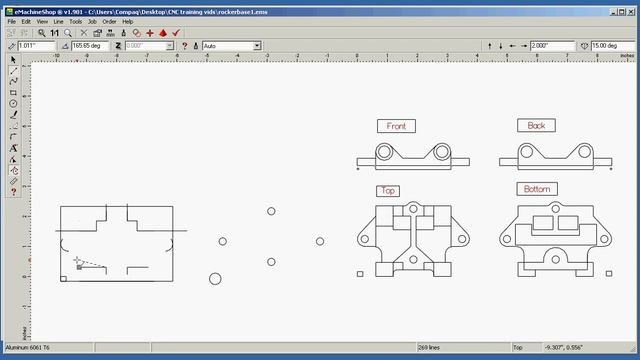The height and width of the screenshot is (360, 640).
Task: Click the zoom window magnifier icon
Action: pyautogui.click(x=68, y=33)
